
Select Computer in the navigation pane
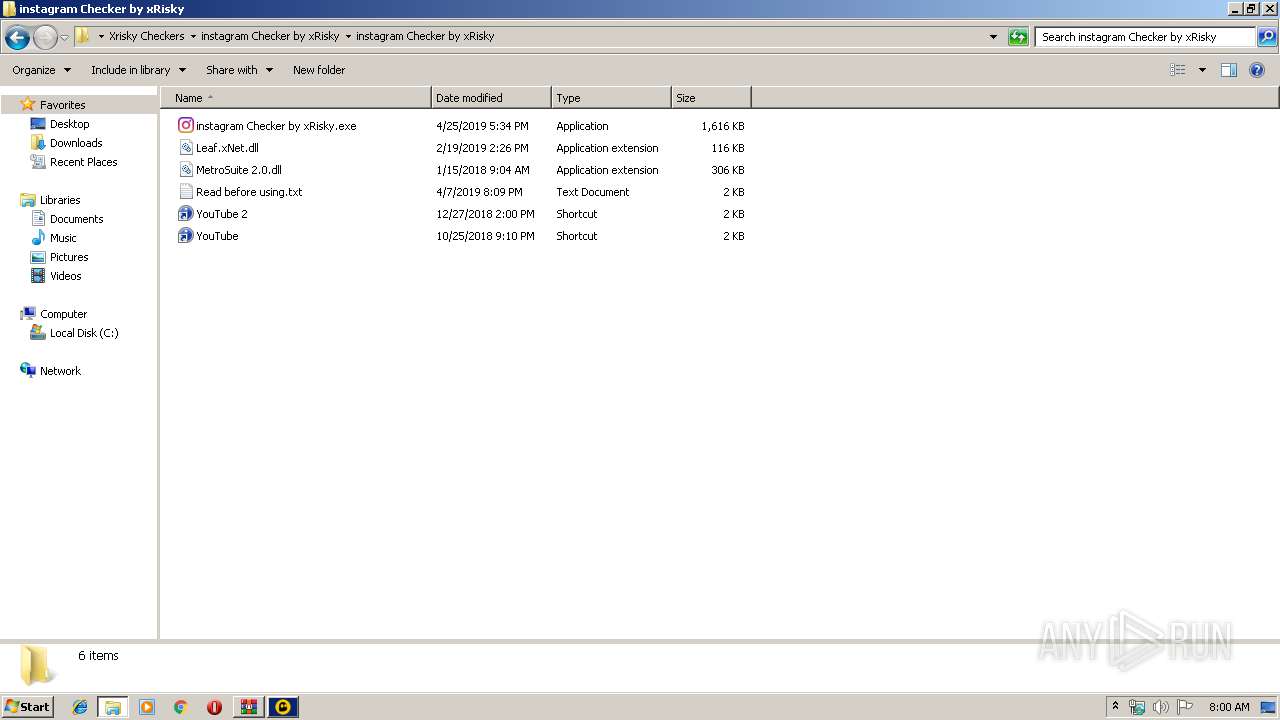tap(63, 314)
